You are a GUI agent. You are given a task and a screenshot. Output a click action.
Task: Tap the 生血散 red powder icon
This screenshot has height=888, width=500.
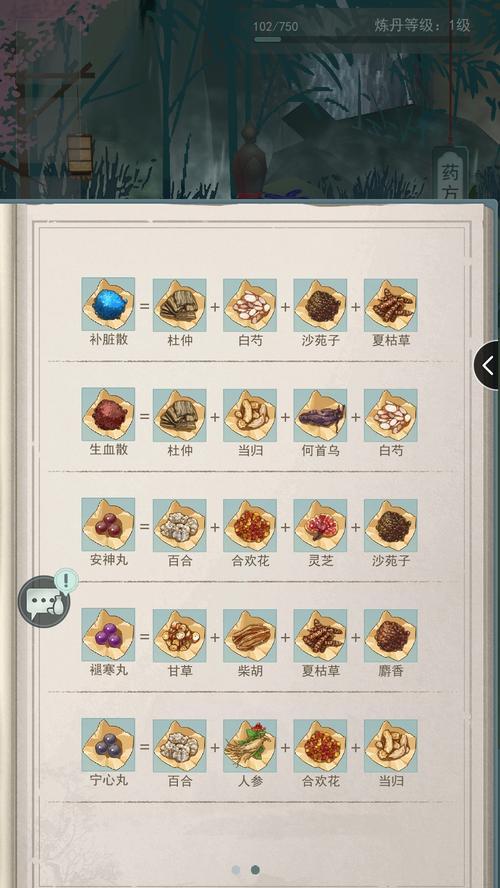click(108, 414)
